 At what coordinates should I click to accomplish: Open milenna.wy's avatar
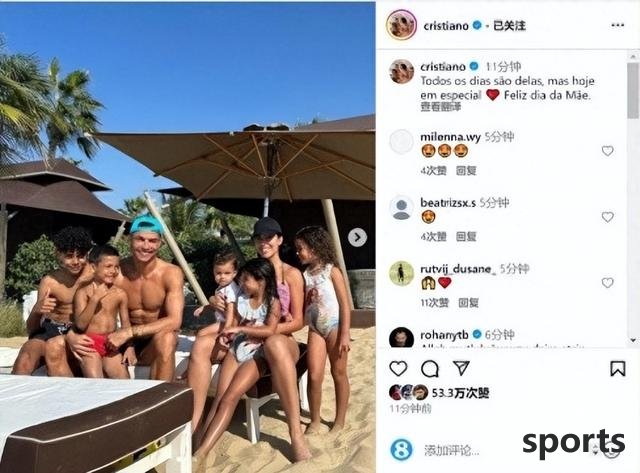click(401, 142)
